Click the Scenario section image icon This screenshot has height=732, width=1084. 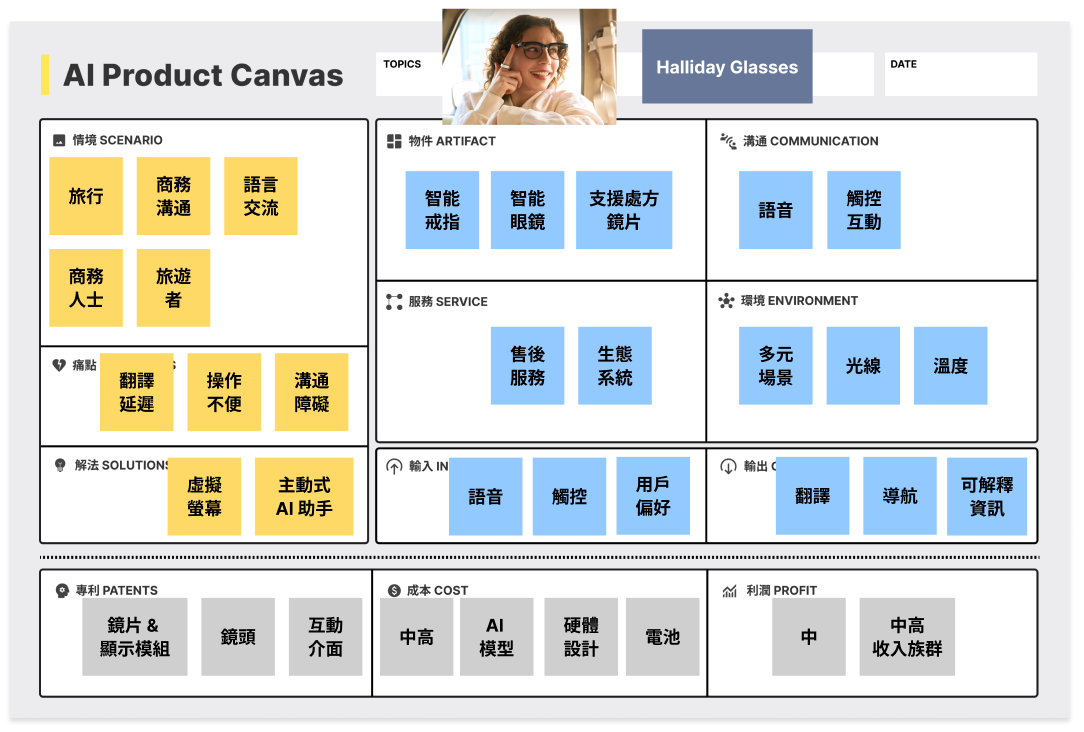click(x=59, y=140)
